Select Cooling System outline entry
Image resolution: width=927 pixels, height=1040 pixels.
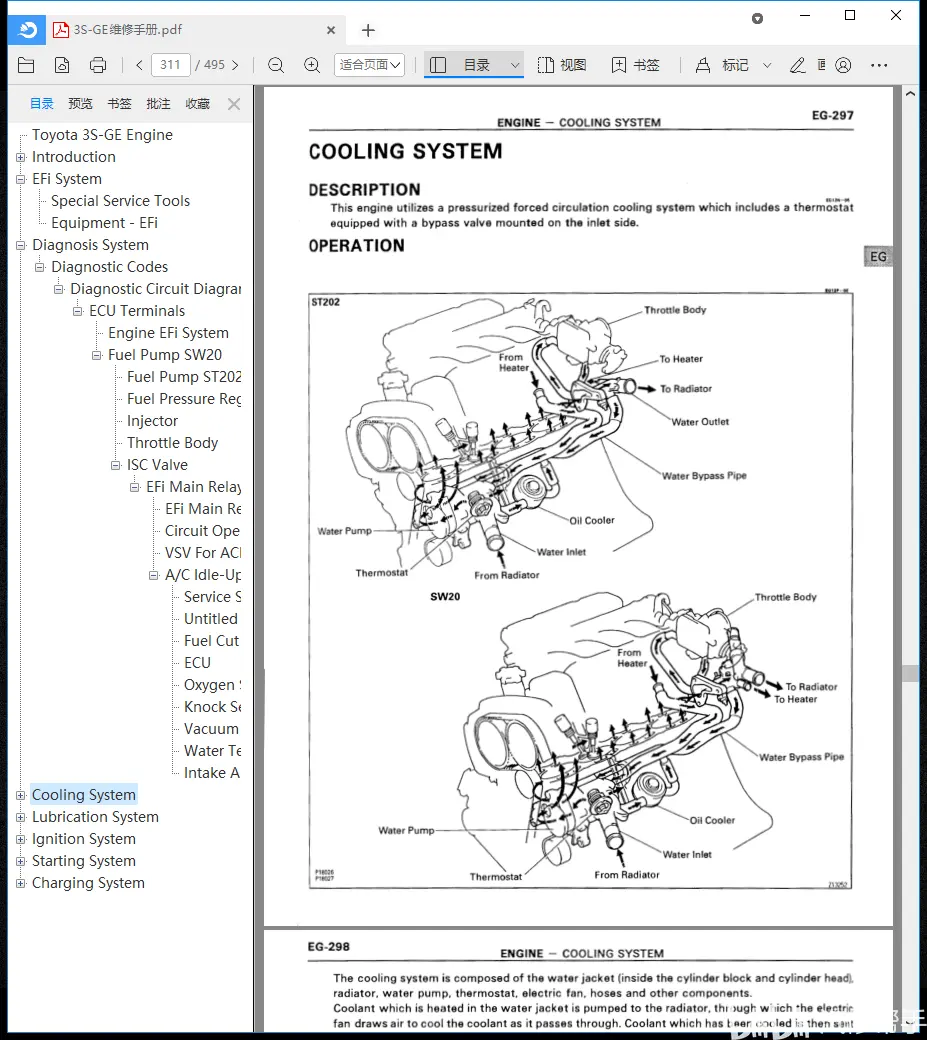pos(84,795)
